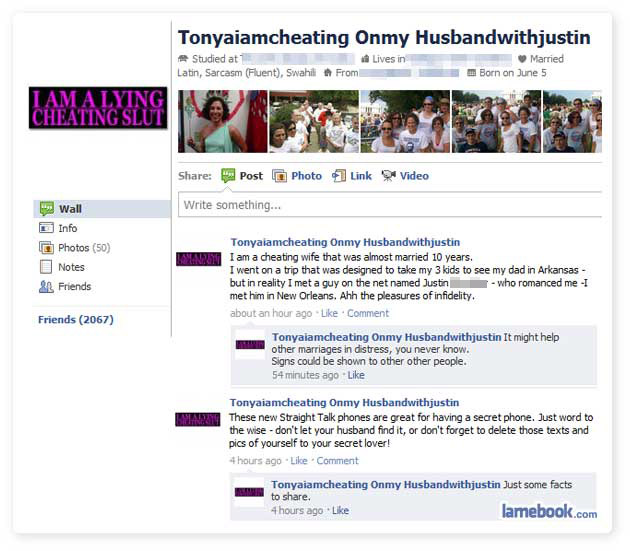The height and width of the screenshot is (551, 630).
Task: Click the calendar icon beside Born on June 5
Action: pyautogui.click(x=472, y=73)
